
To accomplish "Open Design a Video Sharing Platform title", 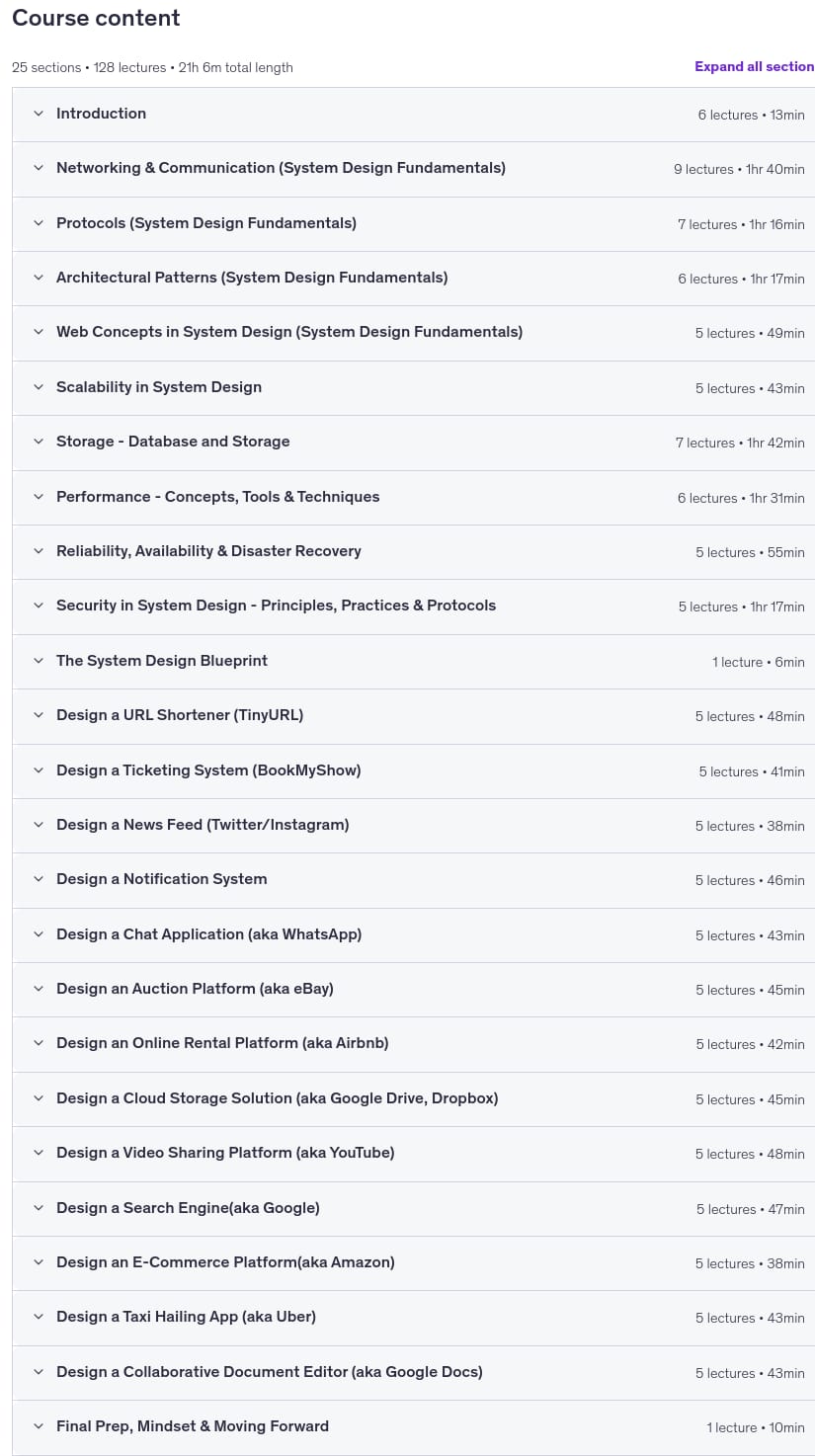I will coord(225,1153).
